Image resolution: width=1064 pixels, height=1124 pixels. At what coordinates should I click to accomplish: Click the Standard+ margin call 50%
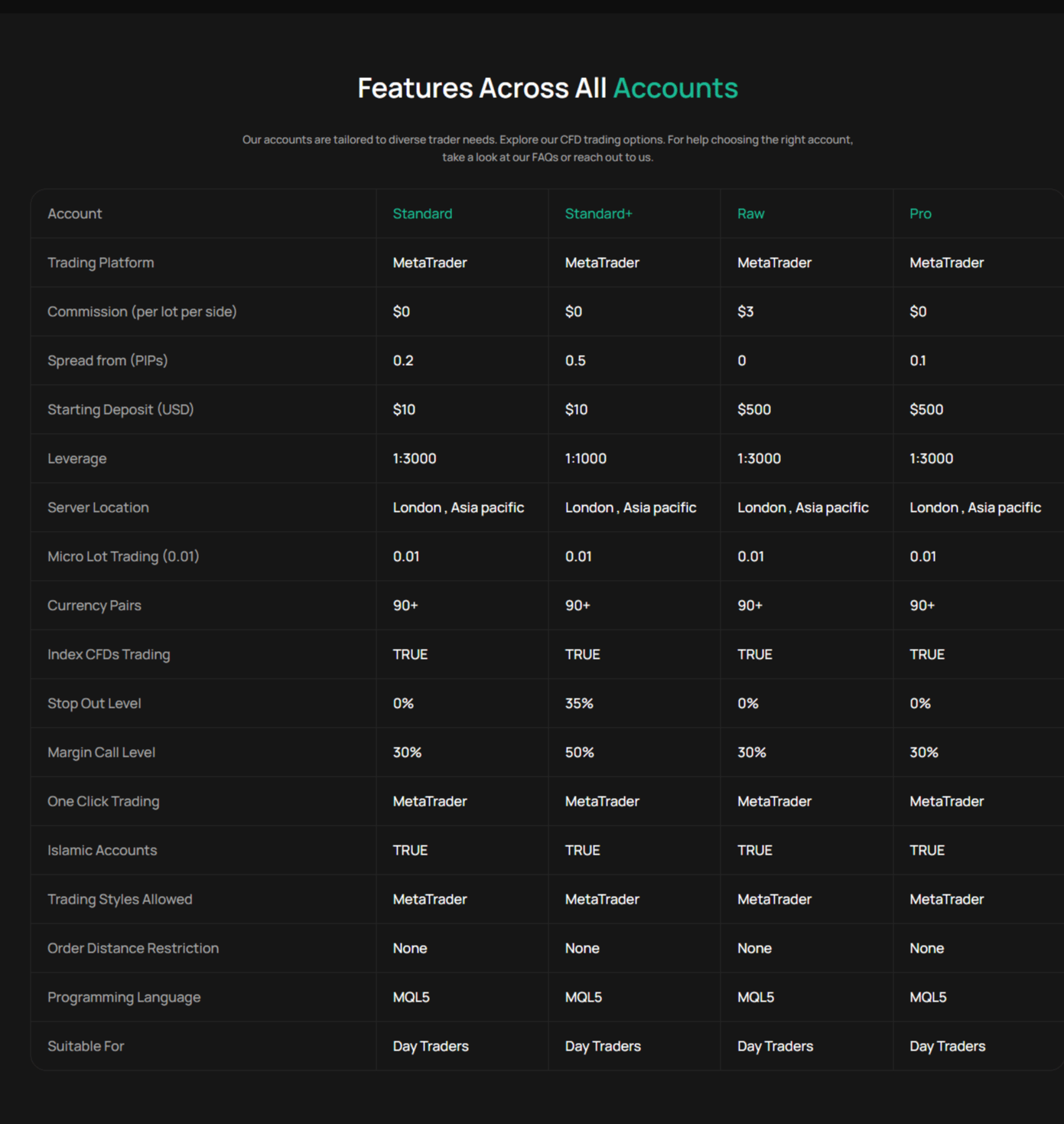pos(579,752)
